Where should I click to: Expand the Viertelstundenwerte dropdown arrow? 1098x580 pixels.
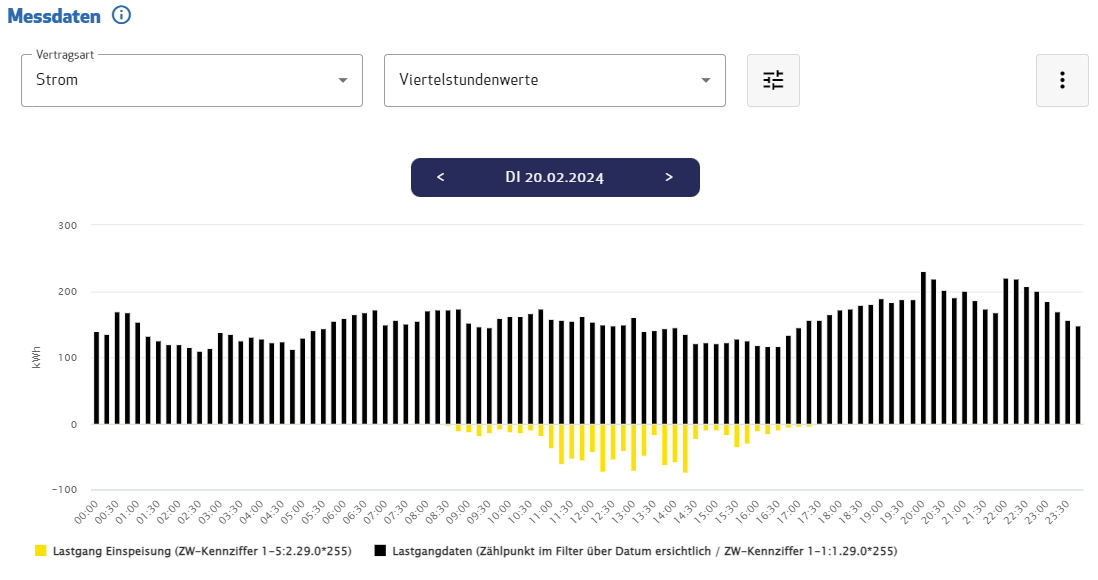[x=706, y=80]
